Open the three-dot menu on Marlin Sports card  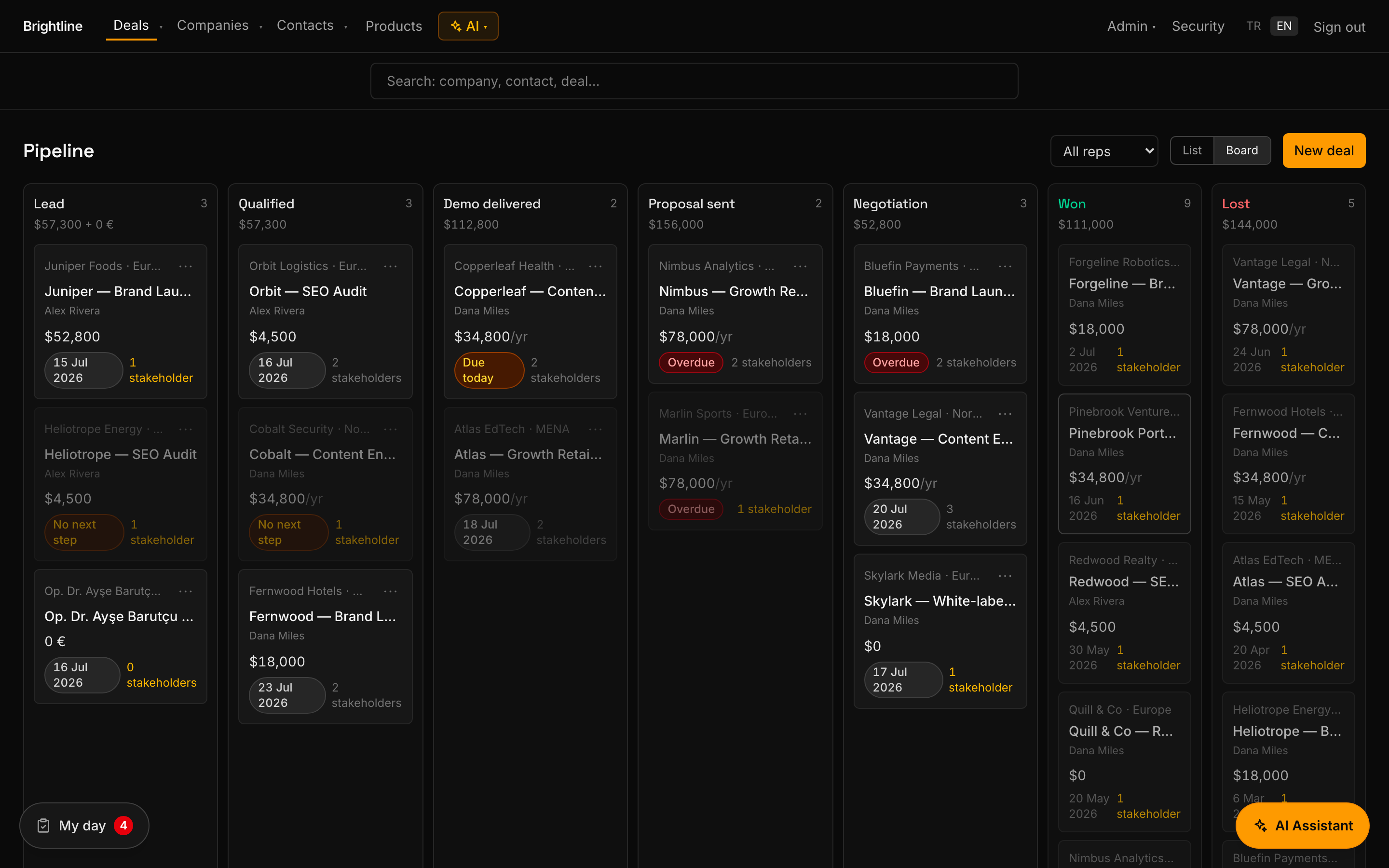click(800, 414)
